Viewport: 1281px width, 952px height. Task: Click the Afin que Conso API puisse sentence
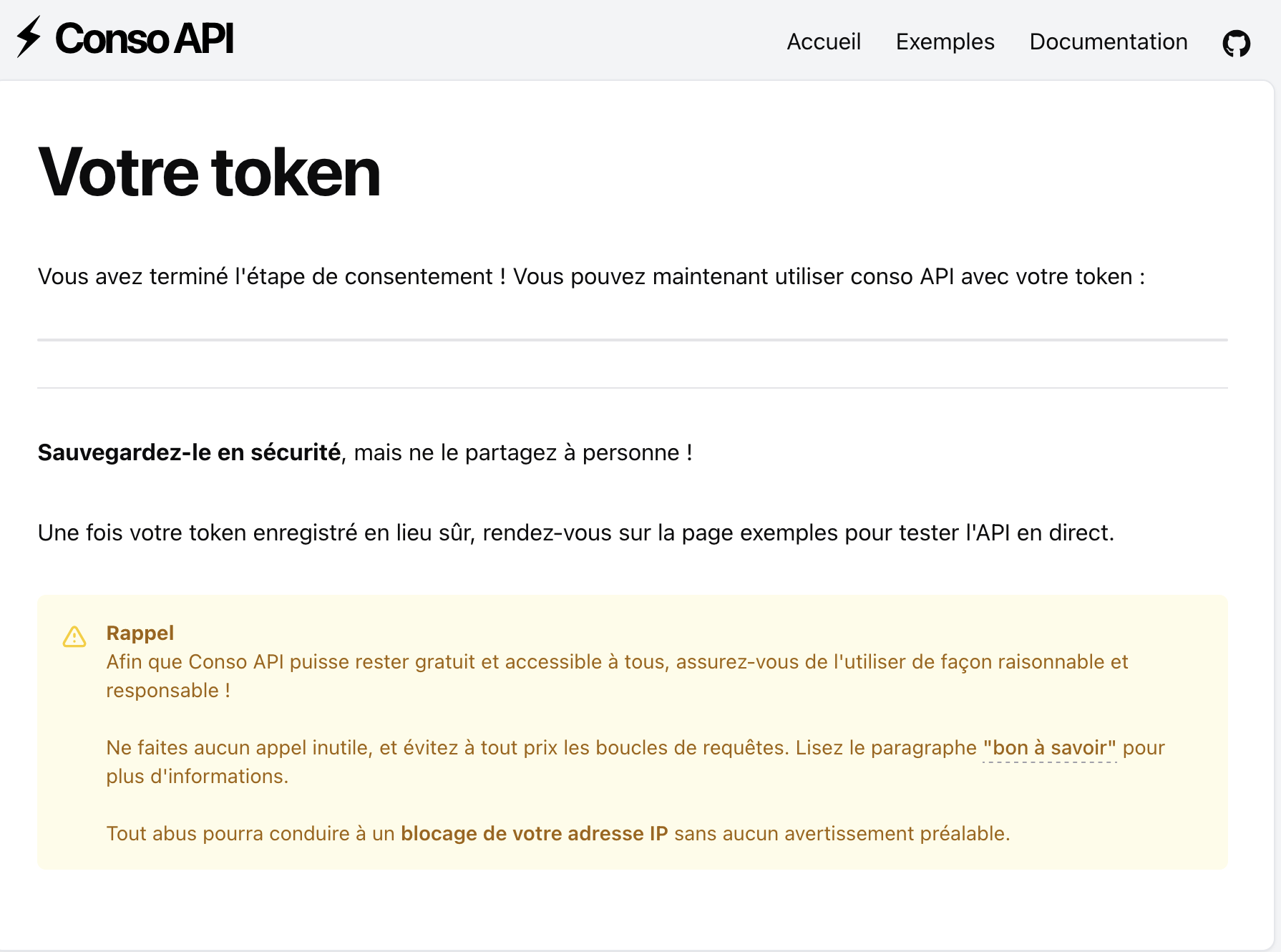(x=617, y=676)
